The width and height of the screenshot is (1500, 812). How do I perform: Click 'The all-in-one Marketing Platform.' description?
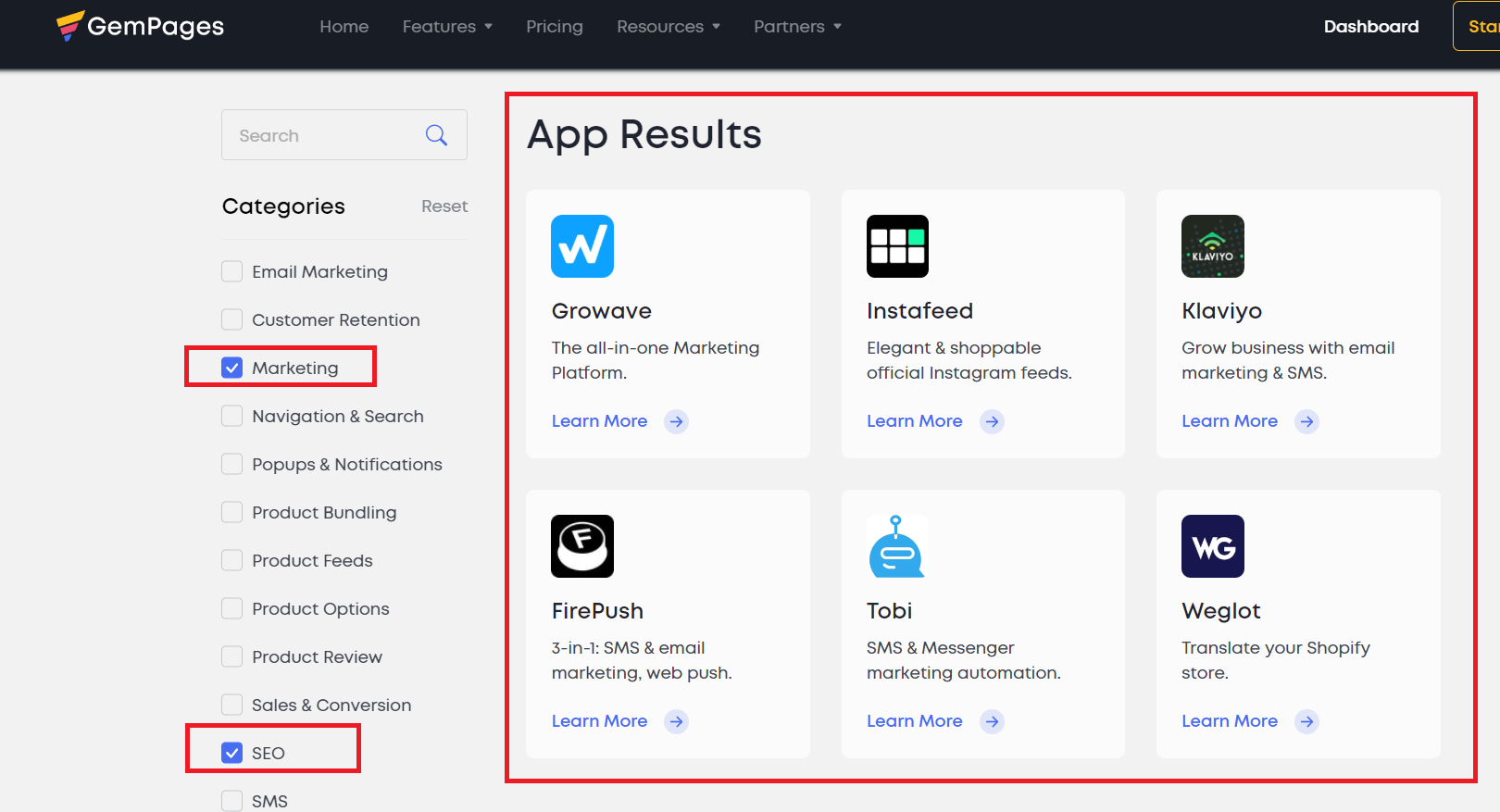tap(656, 360)
